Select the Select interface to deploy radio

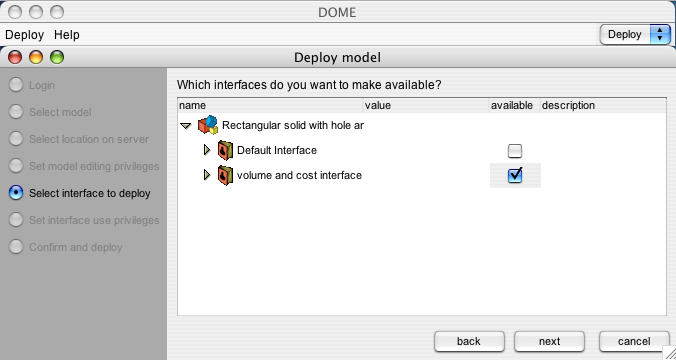click(16, 193)
